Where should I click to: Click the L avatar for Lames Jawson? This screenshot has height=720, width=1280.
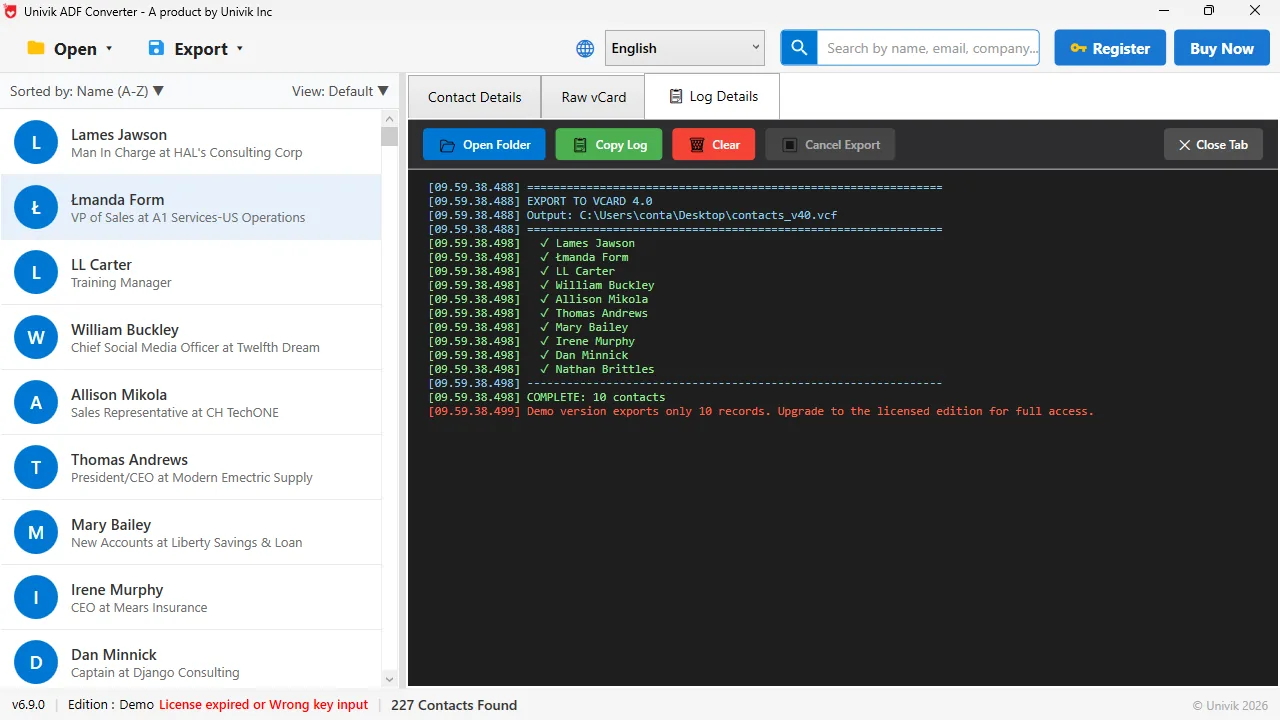pyautogui.click(x=36, y=143)
